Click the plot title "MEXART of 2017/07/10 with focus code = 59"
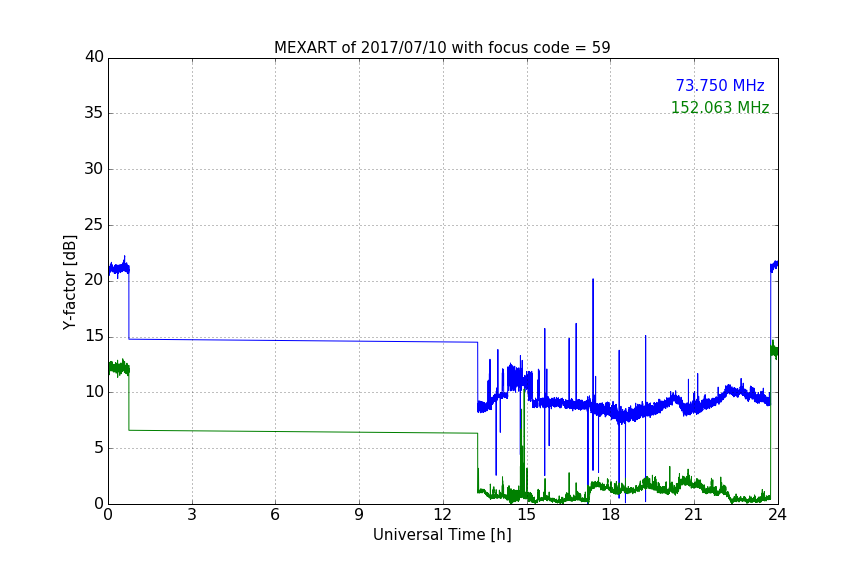 (x=442, y=48)
